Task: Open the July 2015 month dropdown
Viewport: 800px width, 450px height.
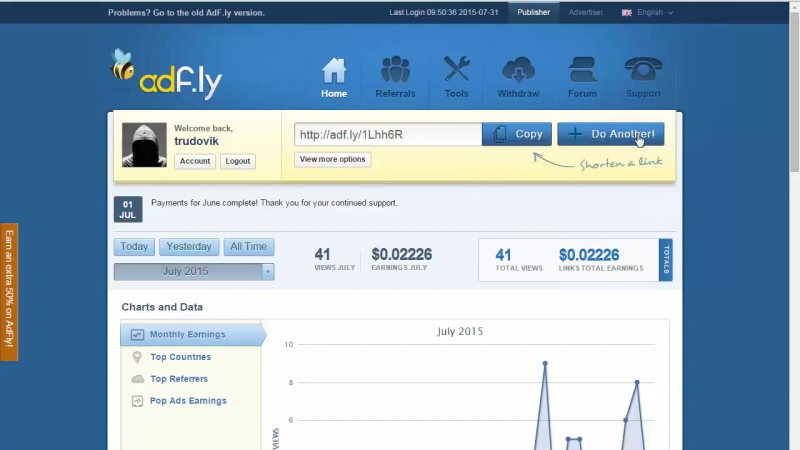Action: pos(194,271)
